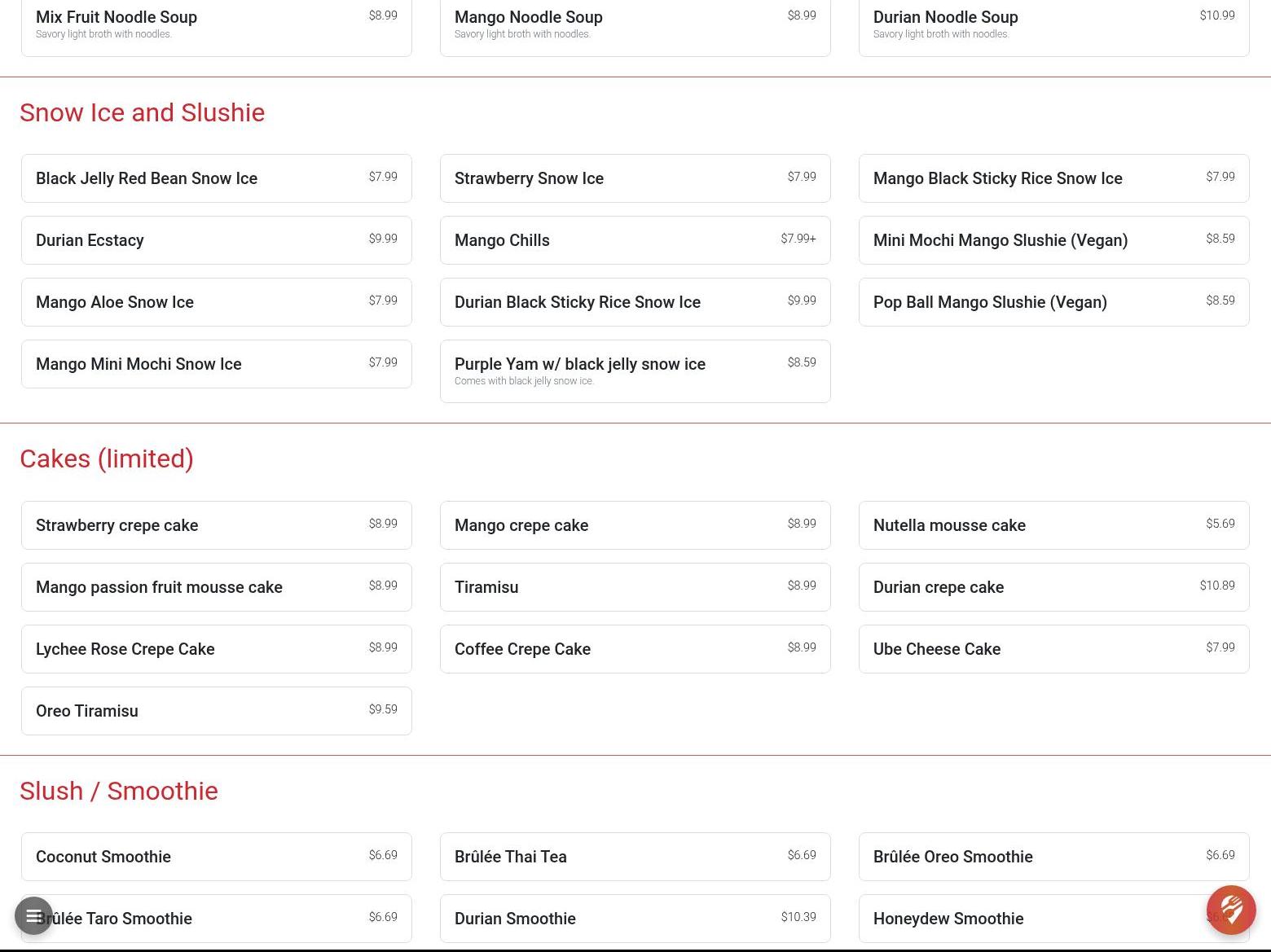This screenshot has width=1271, height=952.
Task: Pick the Durian crepe cake
Action: tap(1054, 587)
